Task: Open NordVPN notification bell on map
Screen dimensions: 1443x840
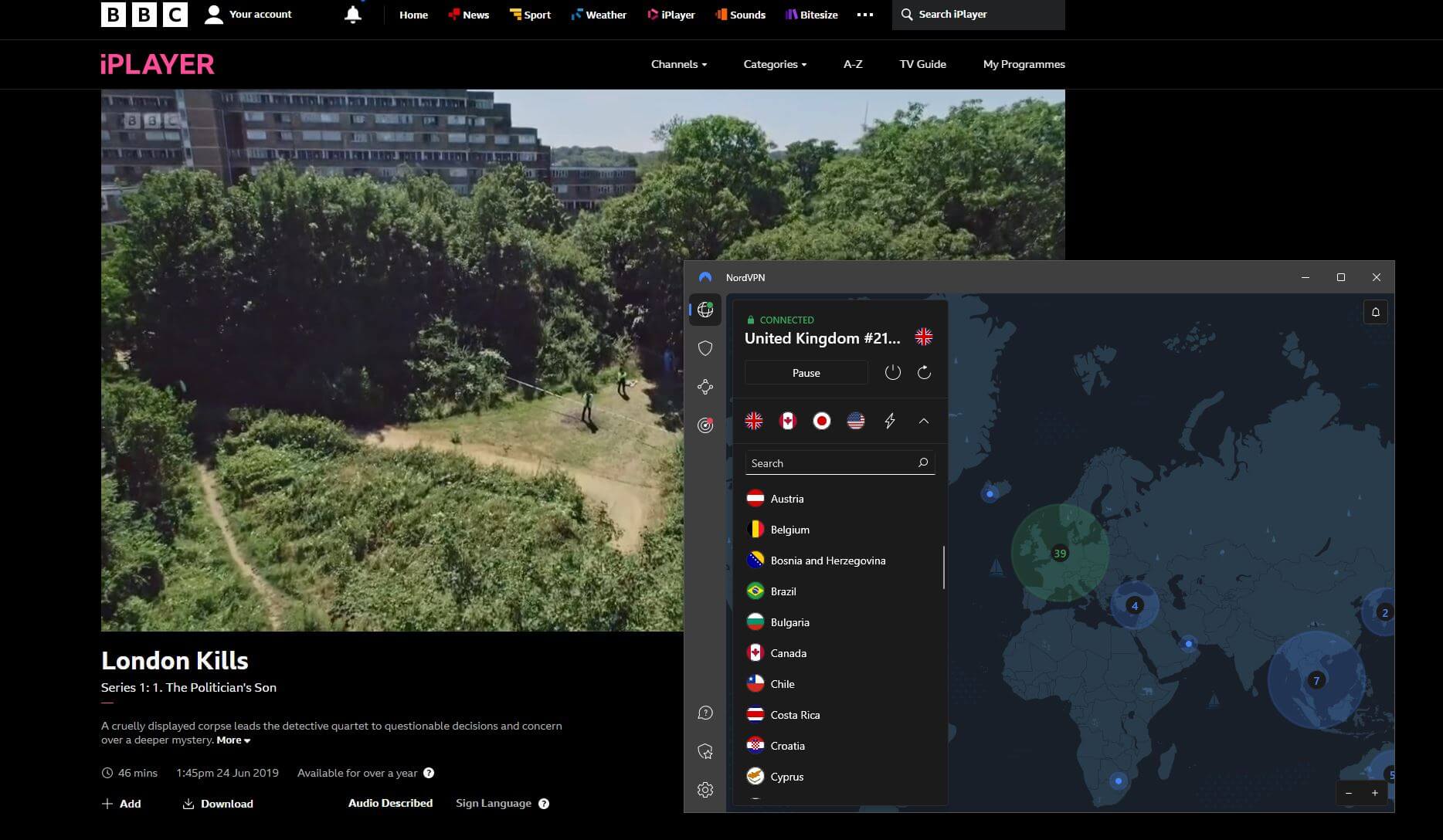Action: tap(1376, 312)
